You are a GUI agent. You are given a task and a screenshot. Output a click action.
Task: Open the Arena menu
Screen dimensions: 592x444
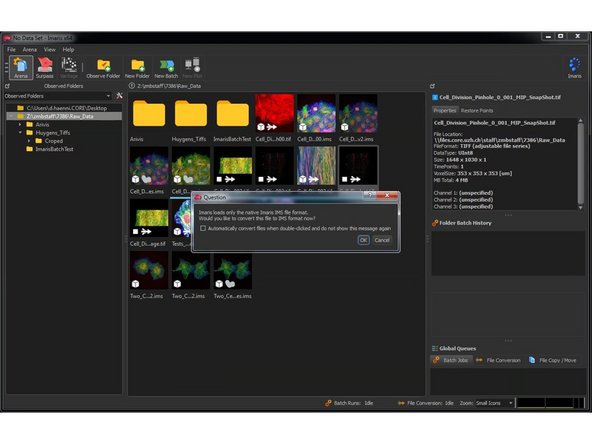click(29, 49)
